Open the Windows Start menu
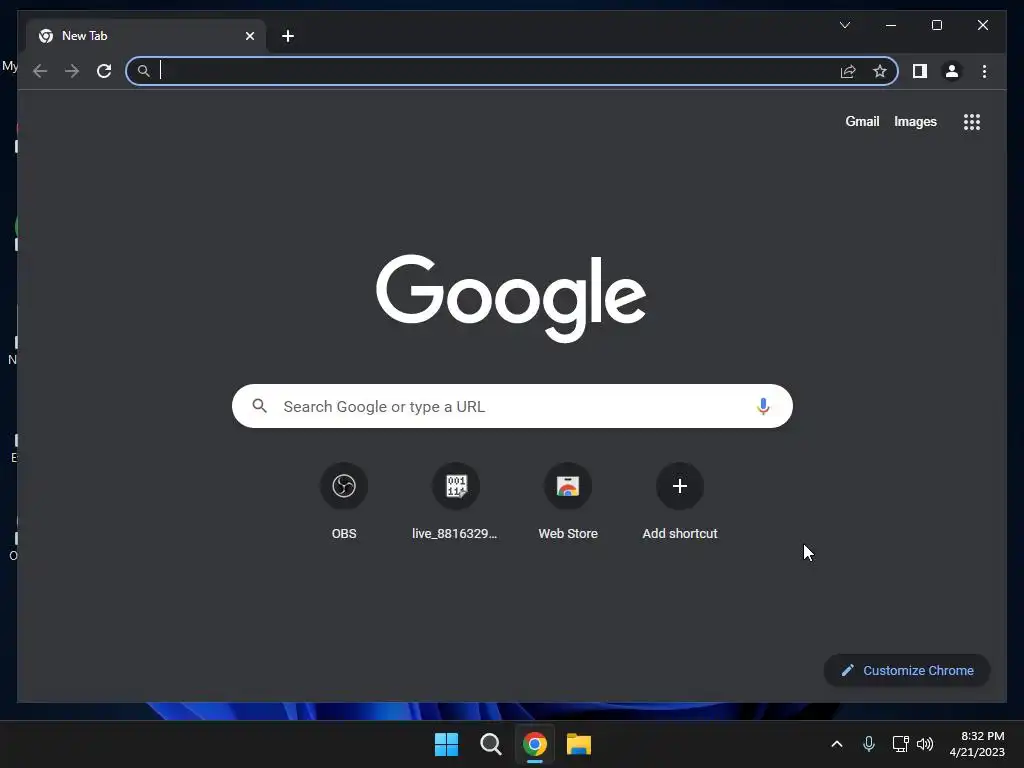The width and height of the screenshot is (1024, 768). pos(447,744)
